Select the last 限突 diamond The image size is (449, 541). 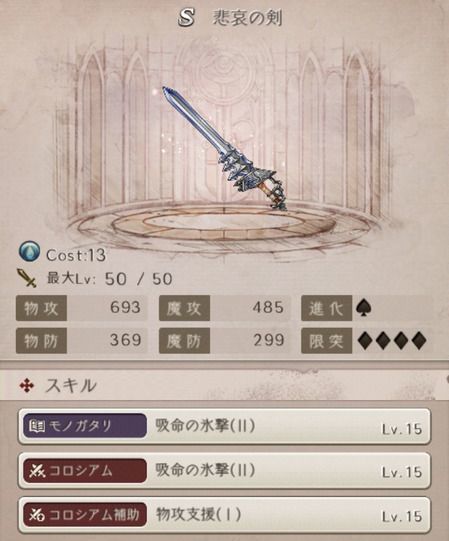coord(419,341)
